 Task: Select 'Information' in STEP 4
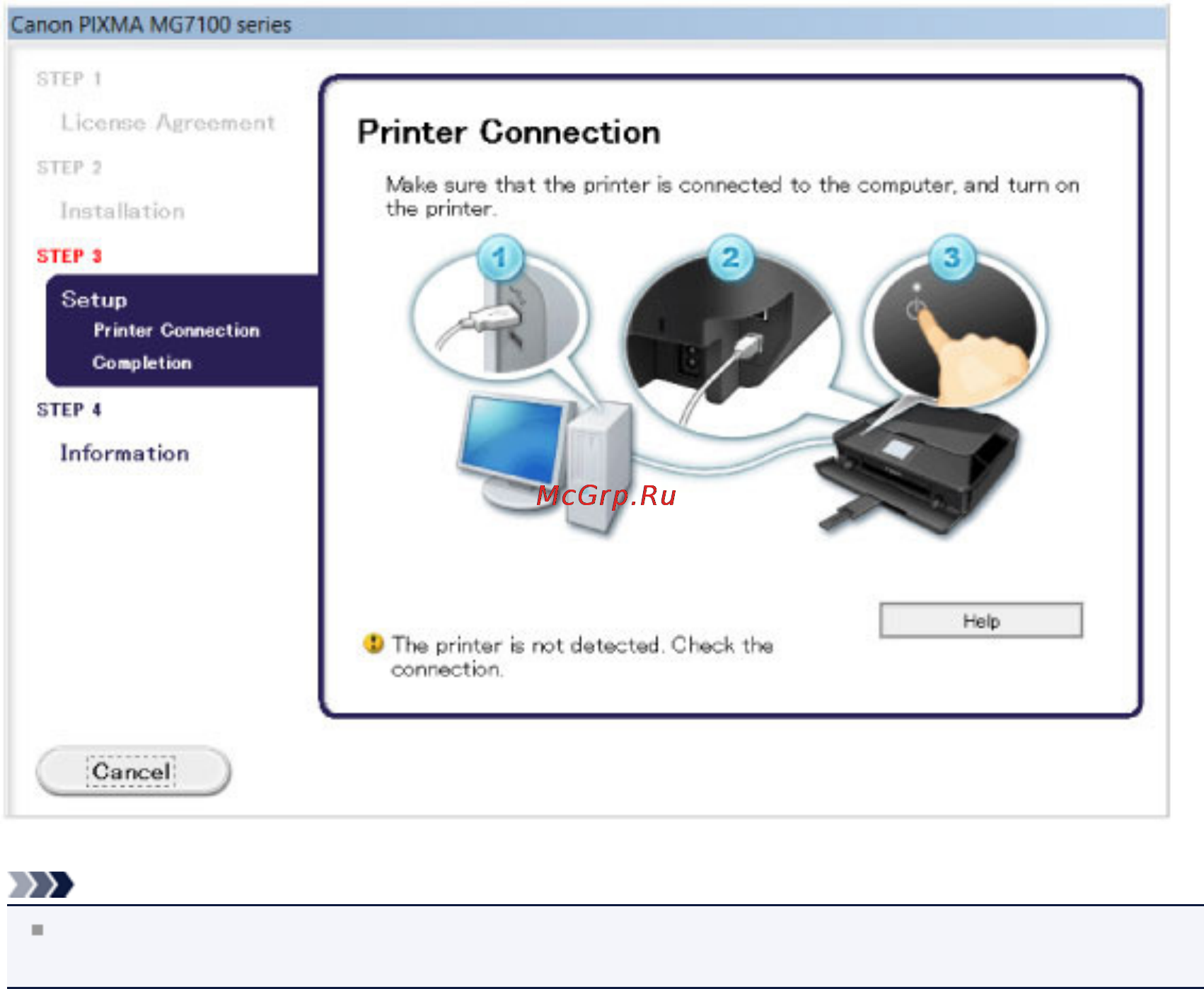point(125,453)
